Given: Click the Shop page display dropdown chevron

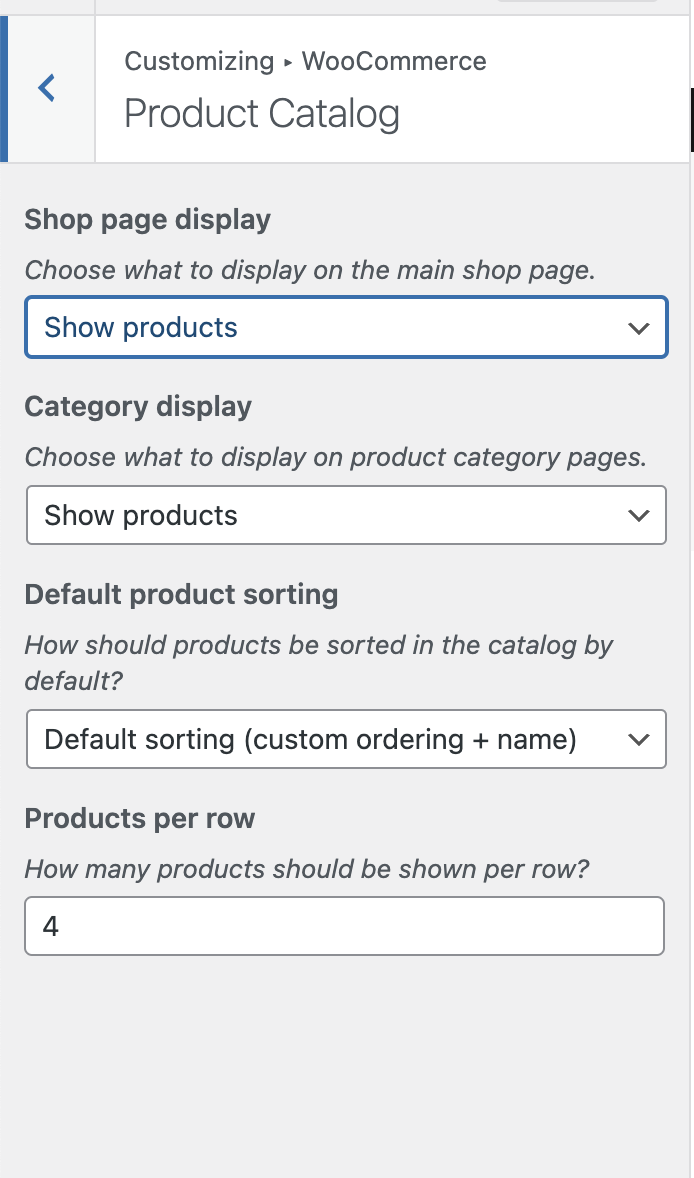Looking at the screenshot, I should click(x=639, y=328).
